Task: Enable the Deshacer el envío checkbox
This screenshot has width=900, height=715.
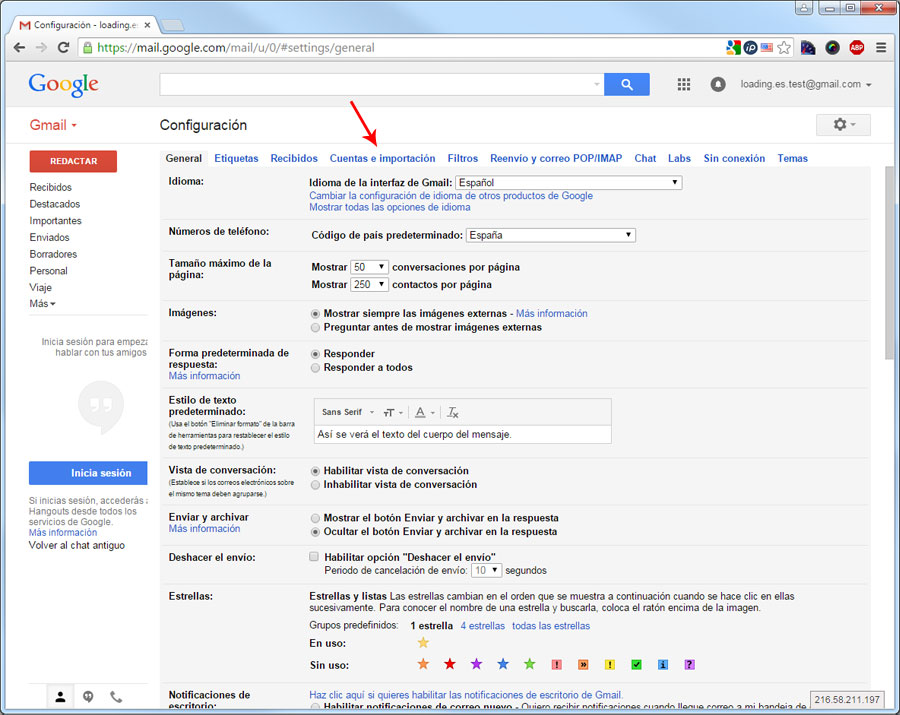Action: [314, 556]
